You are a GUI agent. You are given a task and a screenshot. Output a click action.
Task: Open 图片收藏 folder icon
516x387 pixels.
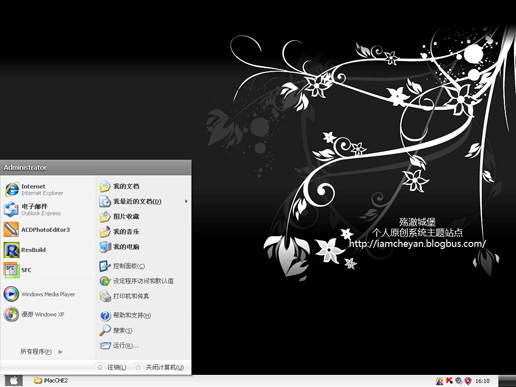[x=105, y=216]
